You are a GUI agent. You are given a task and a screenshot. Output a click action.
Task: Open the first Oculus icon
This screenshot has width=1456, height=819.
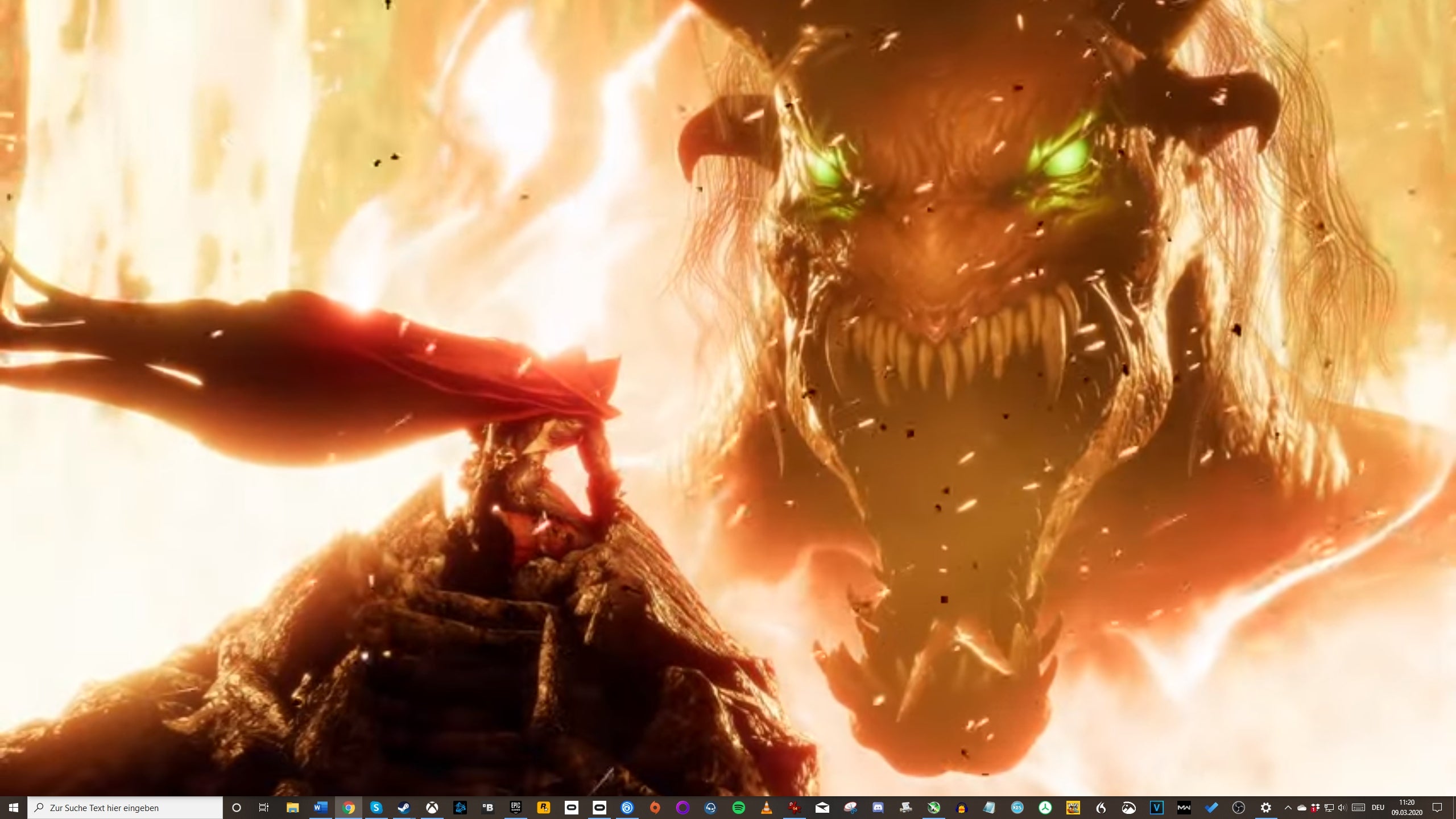[572, 808]
